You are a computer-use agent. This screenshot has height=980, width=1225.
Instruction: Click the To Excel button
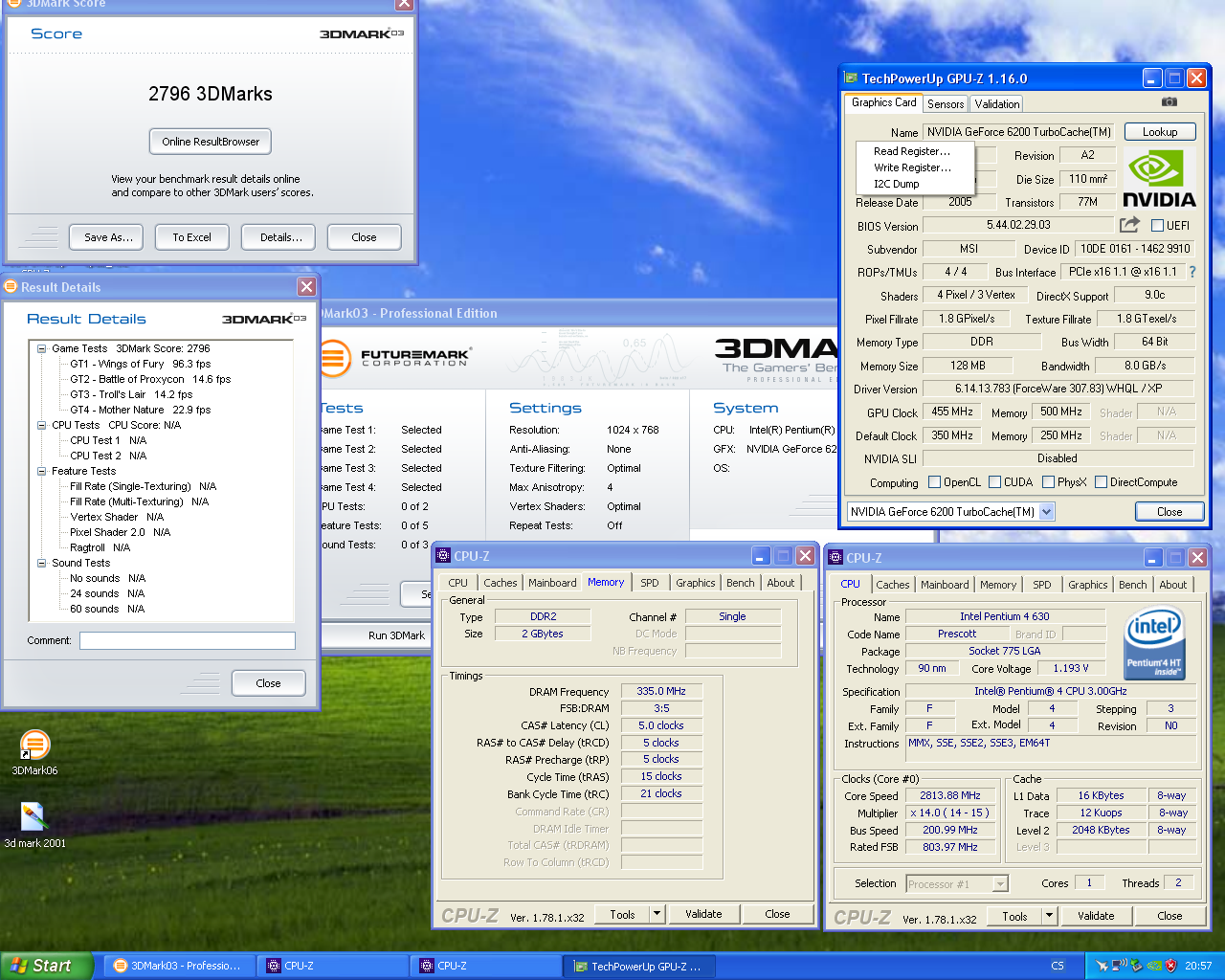(192, 237)
